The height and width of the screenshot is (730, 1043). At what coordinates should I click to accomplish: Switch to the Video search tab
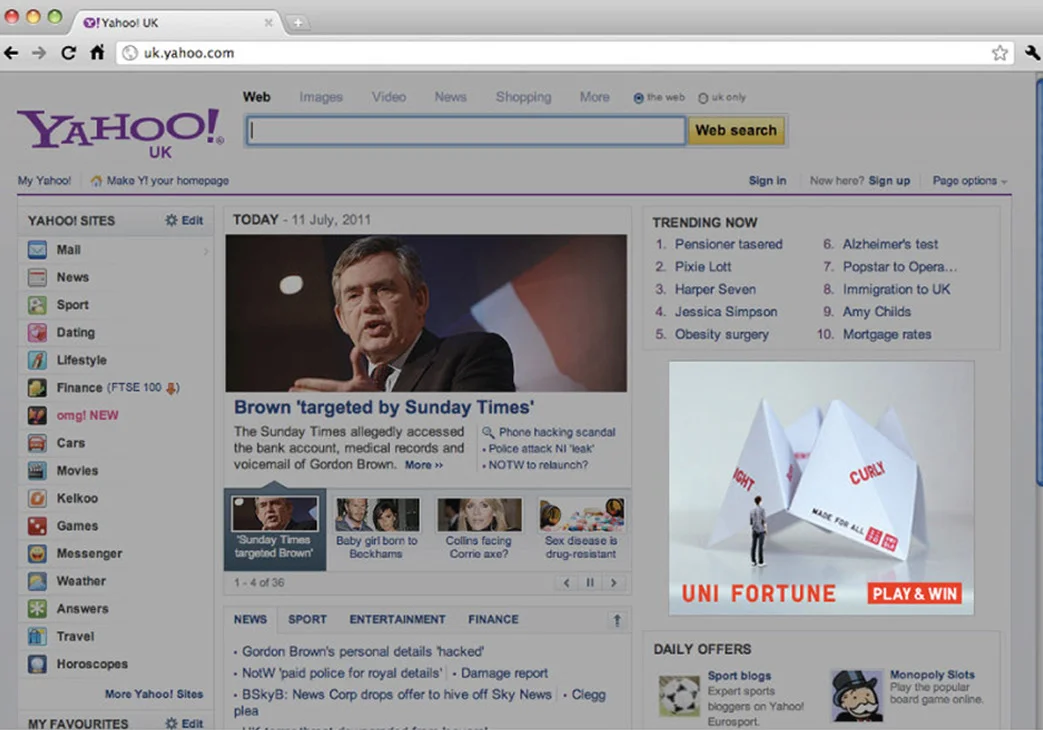(389, 97)
